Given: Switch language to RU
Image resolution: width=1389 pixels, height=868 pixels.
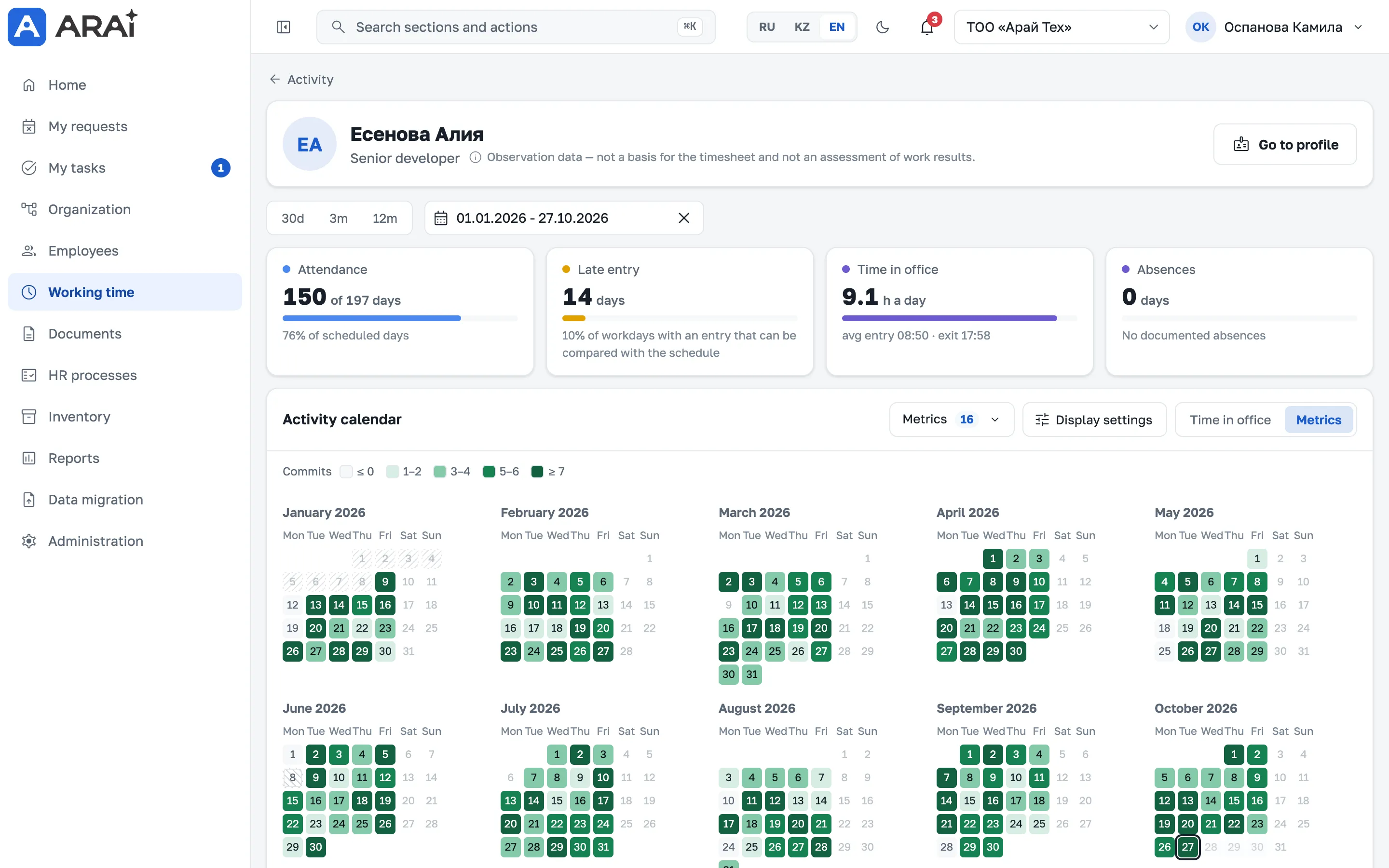Looking at the screenshot, I should (x=767, y=27).
